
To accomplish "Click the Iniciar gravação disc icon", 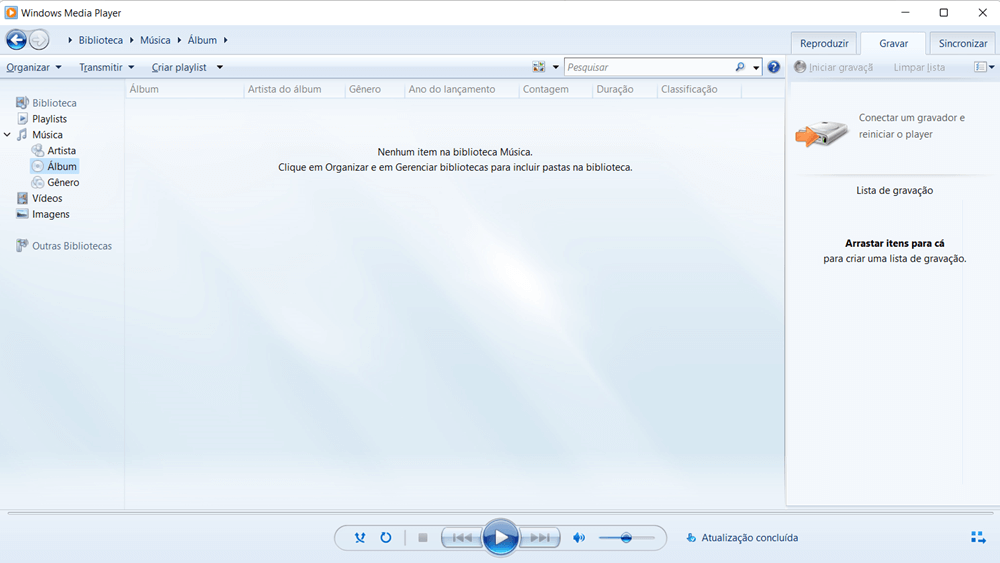I will pyautogui.click(x=800, y=67).
